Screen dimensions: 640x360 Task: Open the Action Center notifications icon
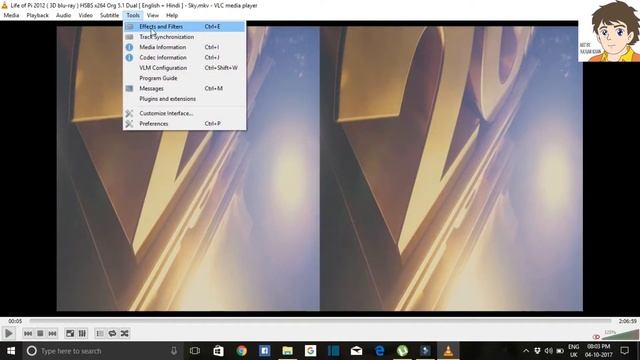624,351
